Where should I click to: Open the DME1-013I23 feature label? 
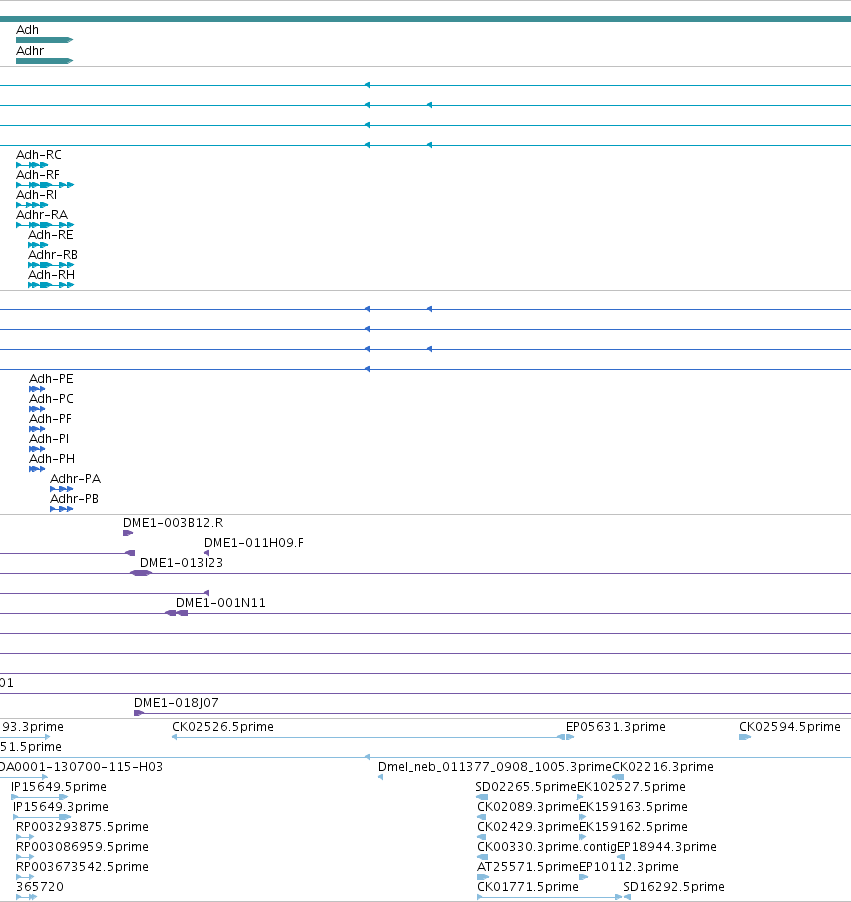[181, 563]
